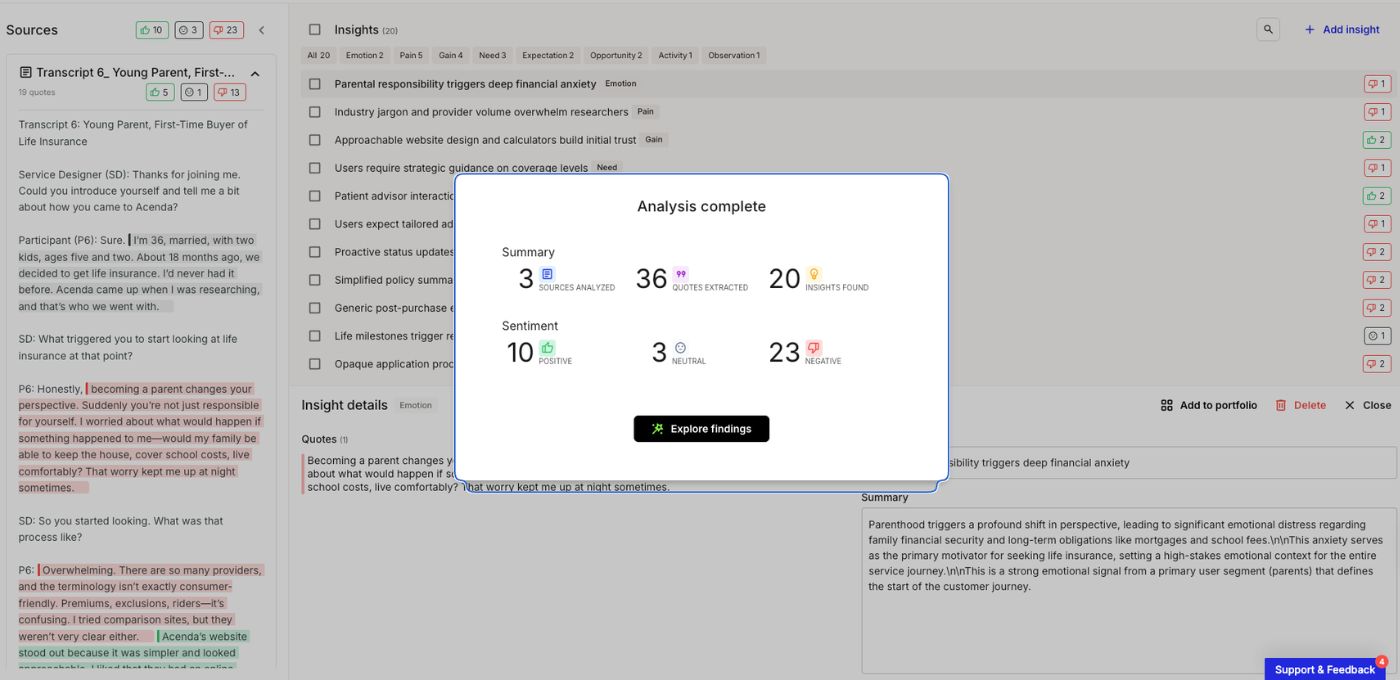Click Add insight
The image size is (1400, 680).
coord(1342,30)
